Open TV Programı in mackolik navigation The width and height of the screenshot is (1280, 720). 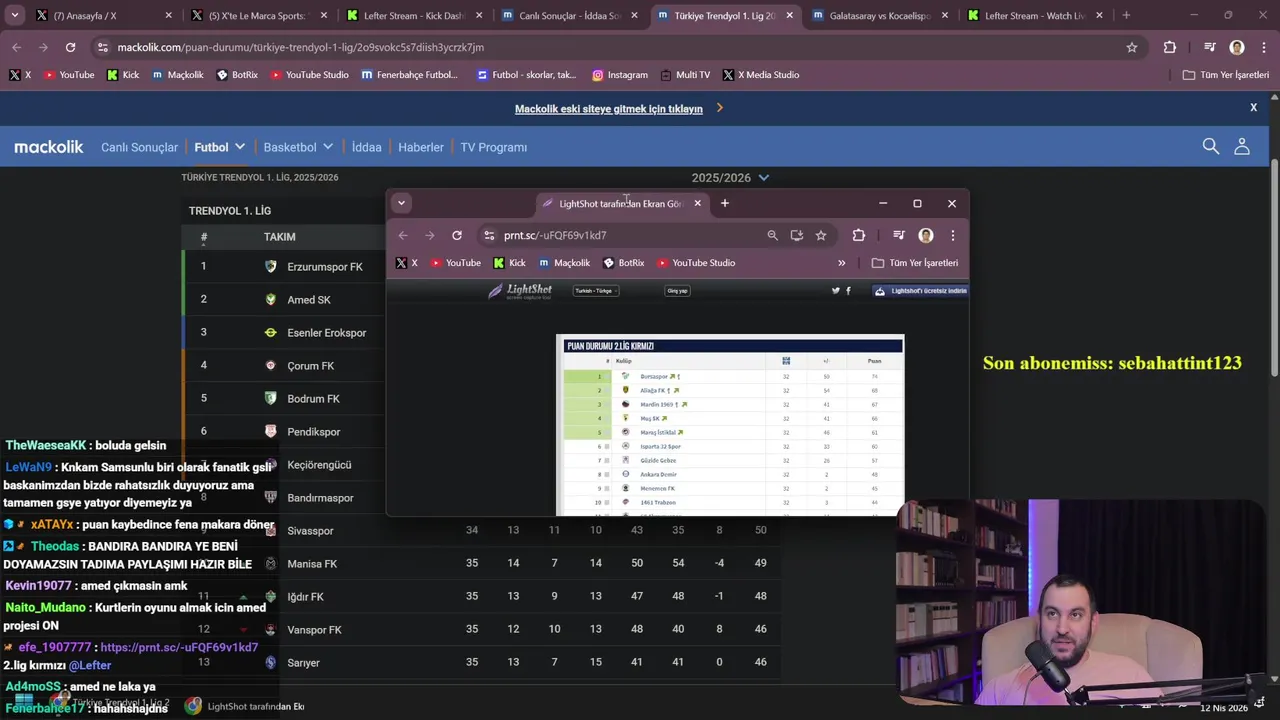493,147
